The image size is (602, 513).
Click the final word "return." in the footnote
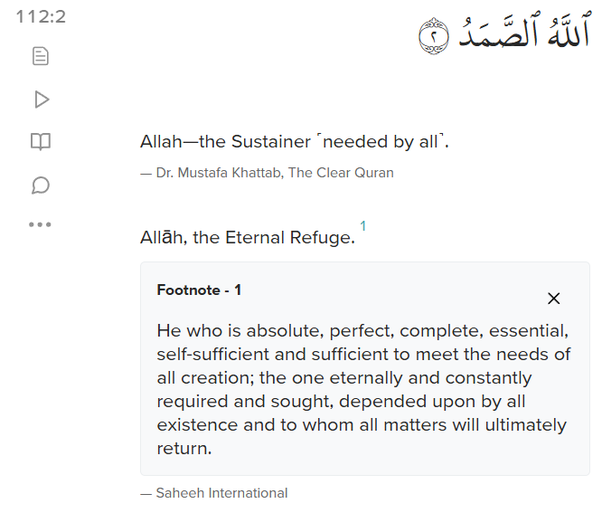(x=184, y=449)
